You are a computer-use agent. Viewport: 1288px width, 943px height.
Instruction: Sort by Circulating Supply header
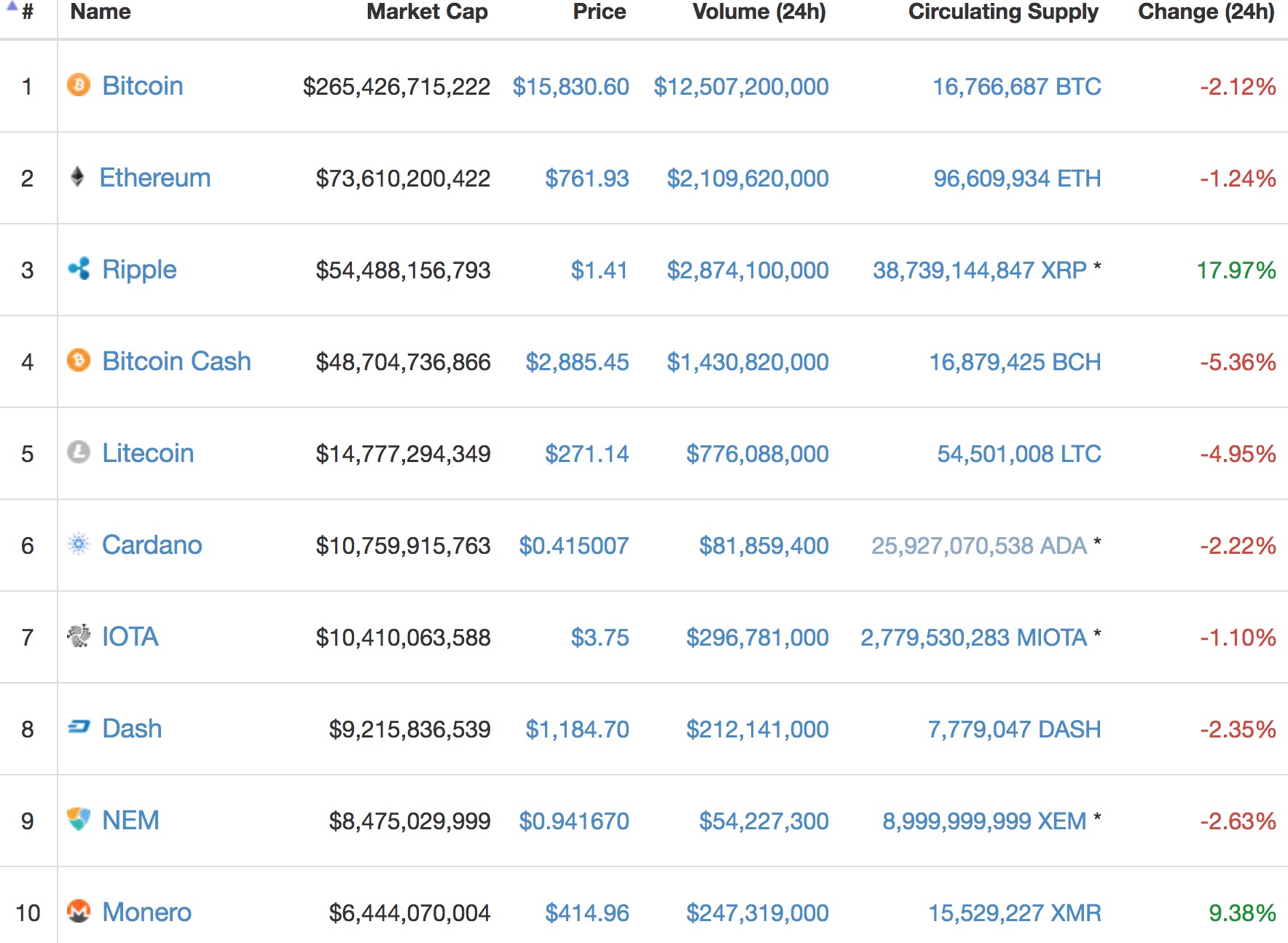1003,12
